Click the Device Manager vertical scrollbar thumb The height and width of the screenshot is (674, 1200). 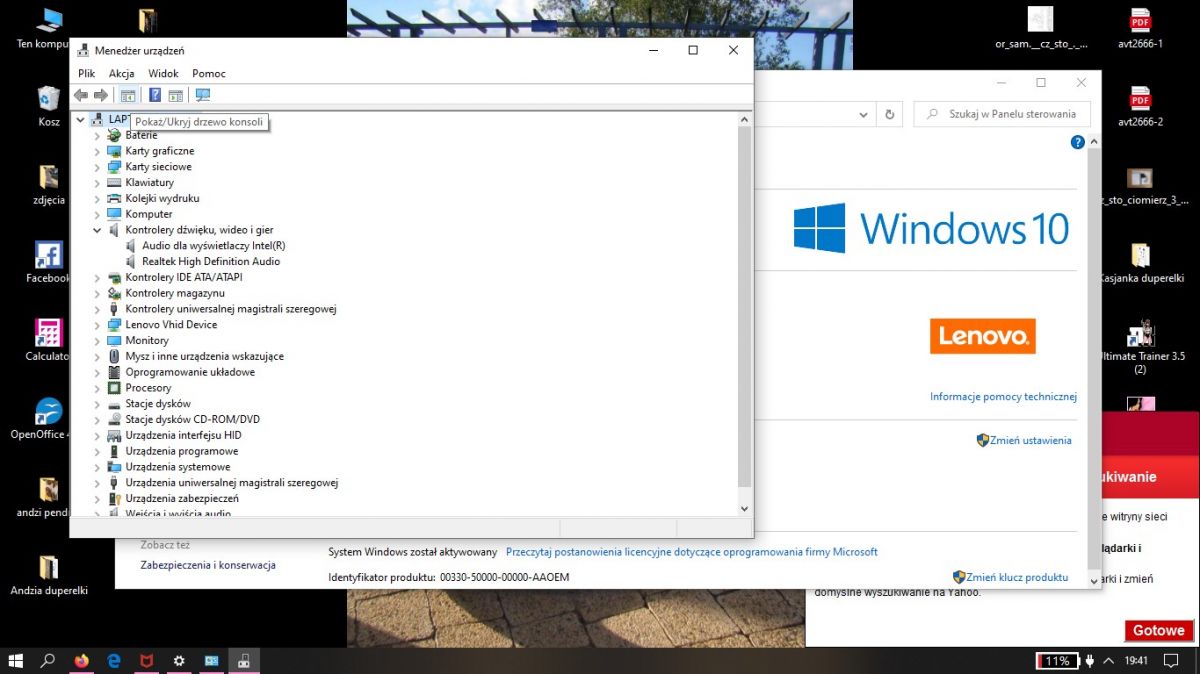coord(743,307)
